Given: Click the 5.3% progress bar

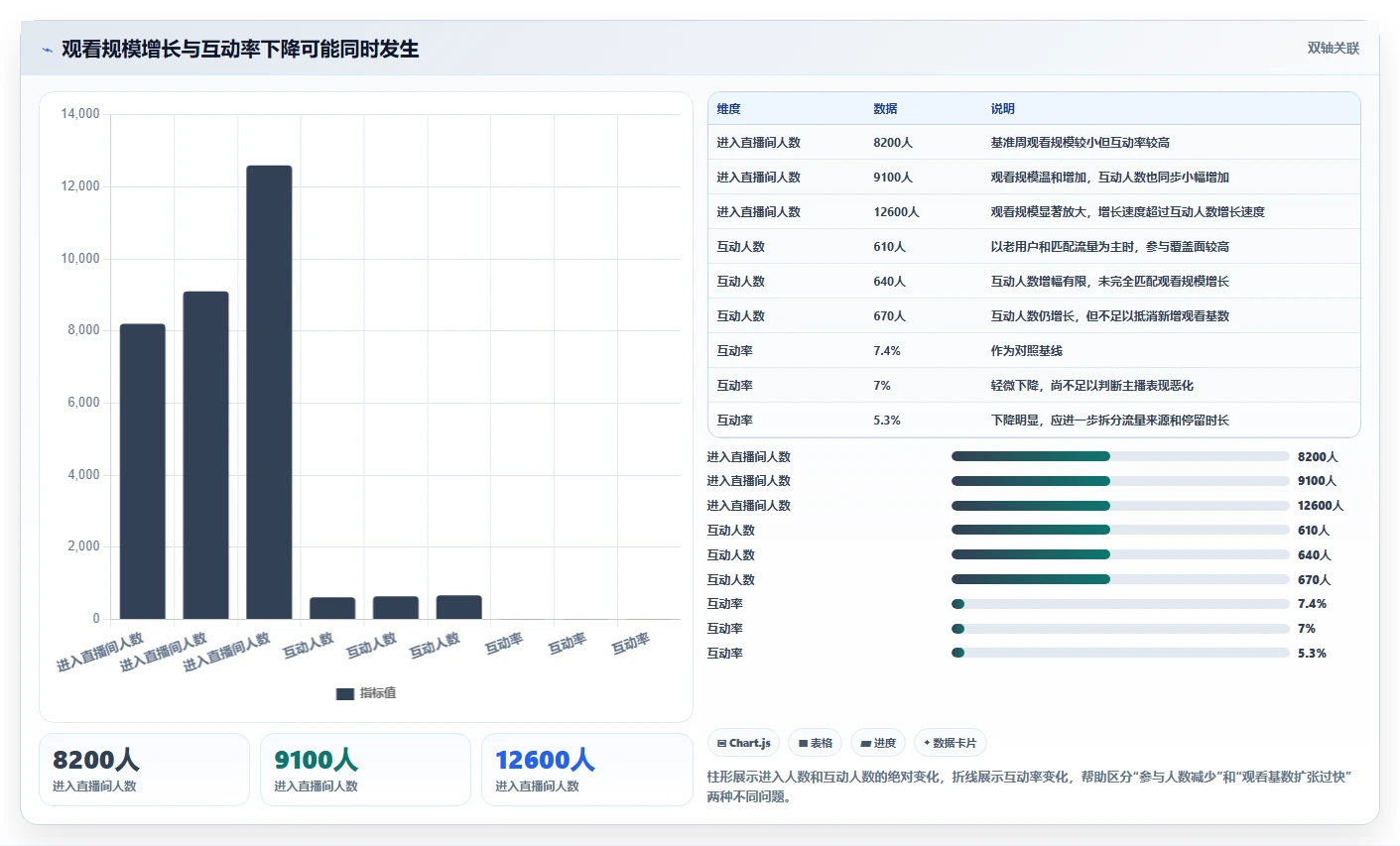Looking at the screenshot, I should click(x=1120, y=653).
